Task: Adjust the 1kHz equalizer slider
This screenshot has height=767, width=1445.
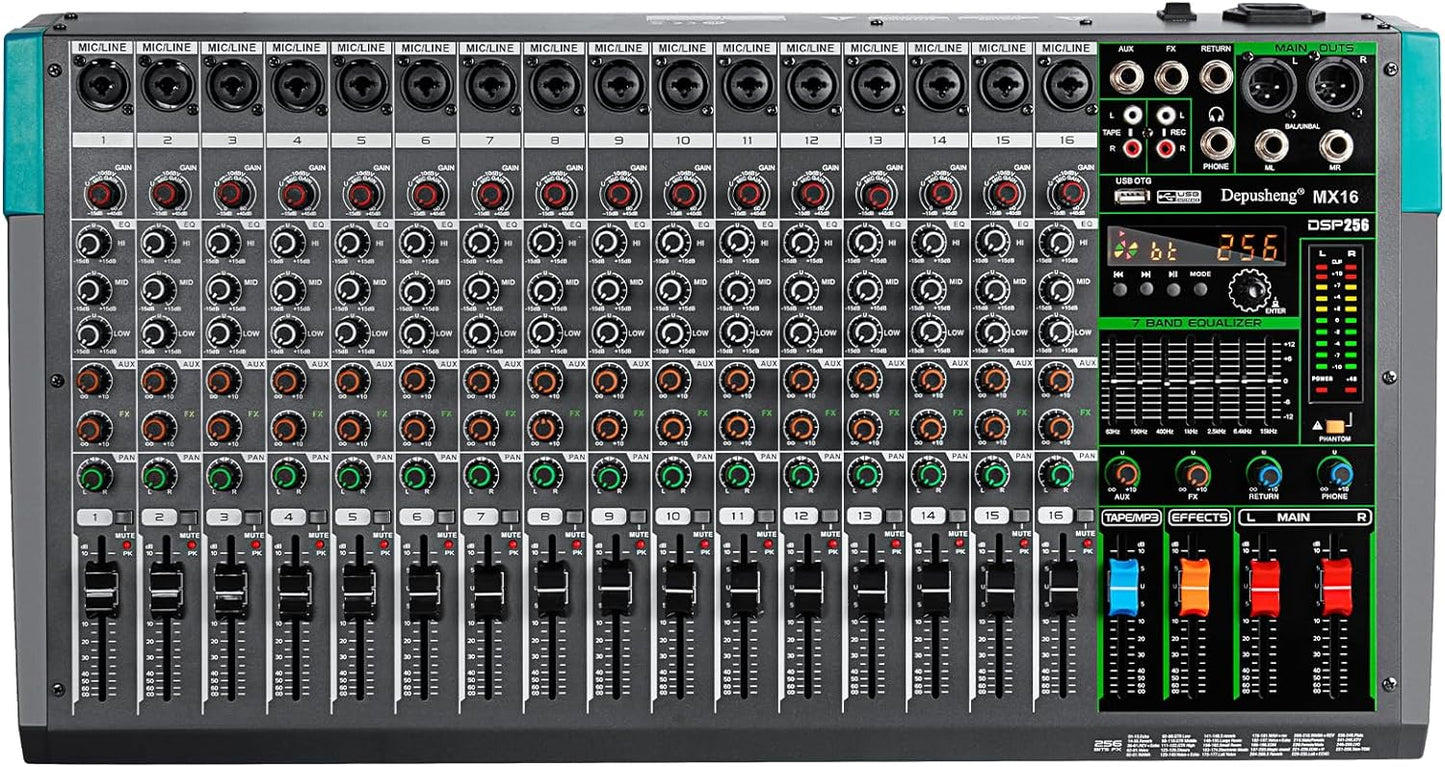Action: pyautogui.click(x=1192, y=381)
